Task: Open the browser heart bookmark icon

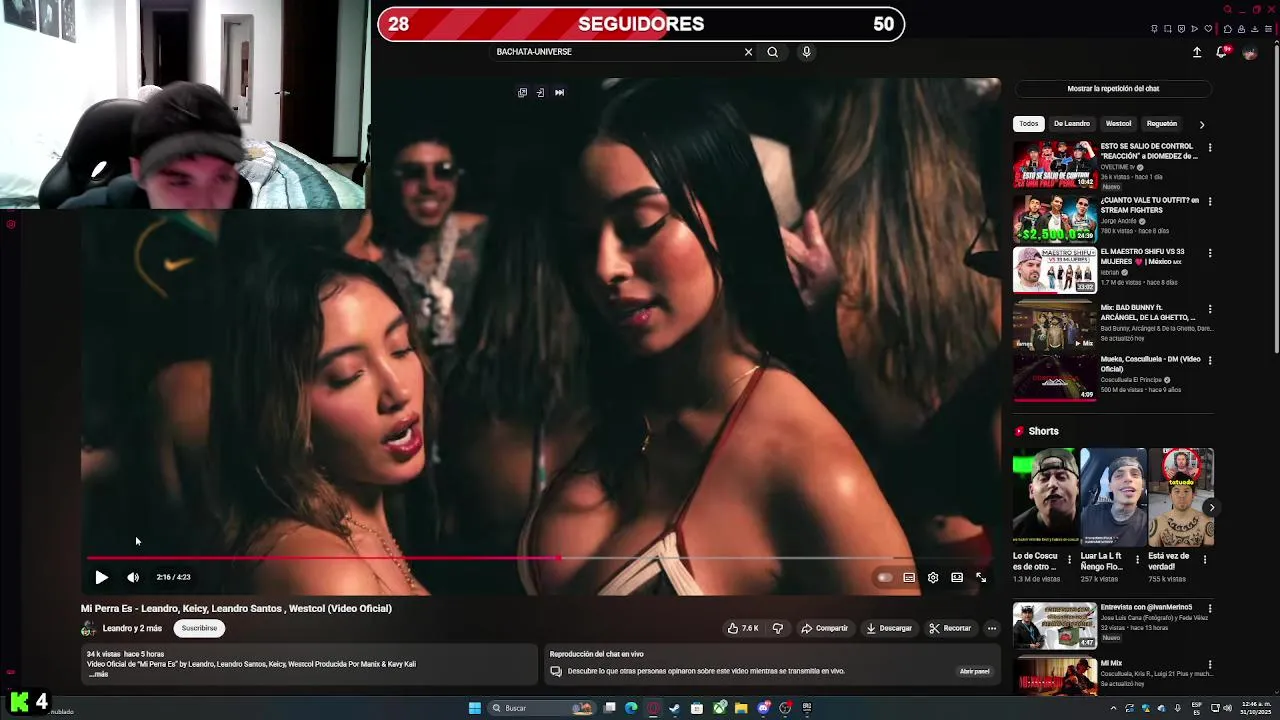Action: point(1208,29)
